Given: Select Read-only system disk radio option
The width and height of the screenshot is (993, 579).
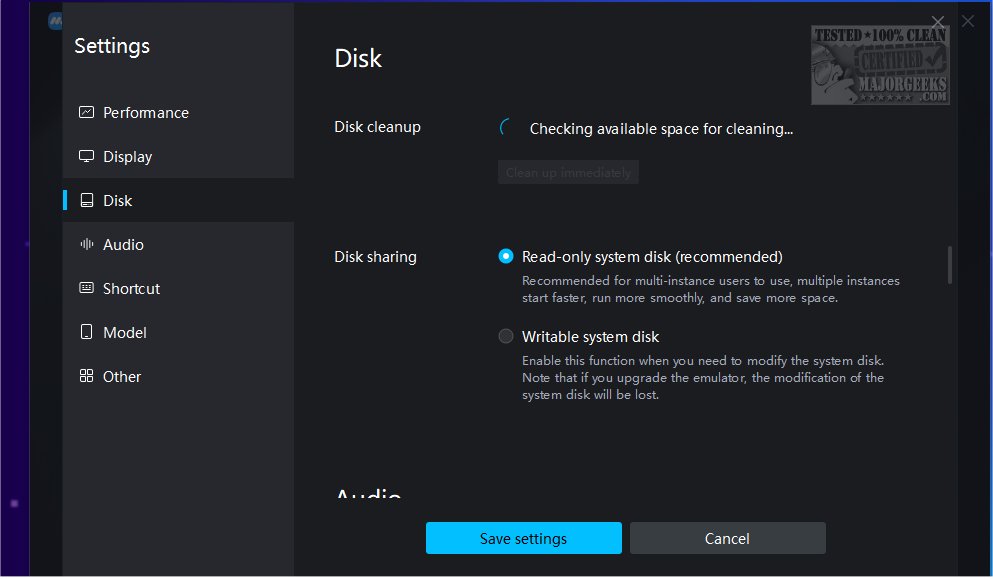Looking at the screenshot, I should (x=506, y=257).
